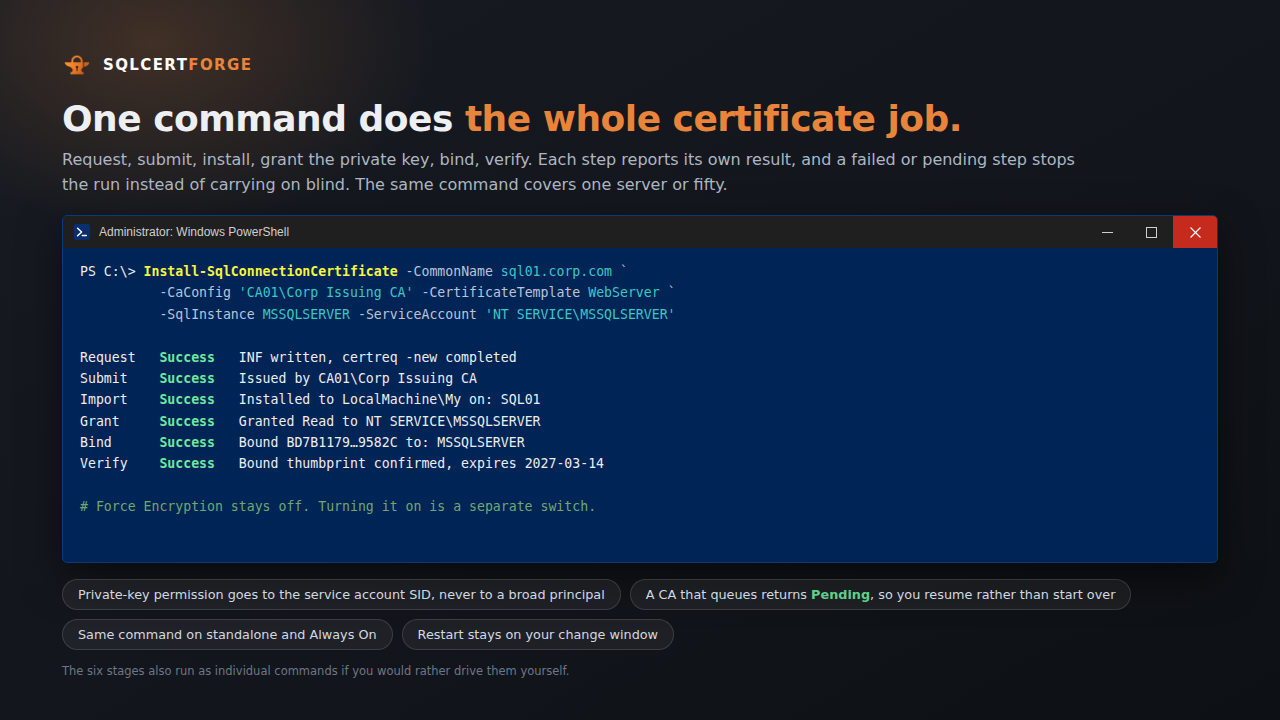Click the Success status on the Grant row
The image size is (1280, 720).
(x=187, y=421)
